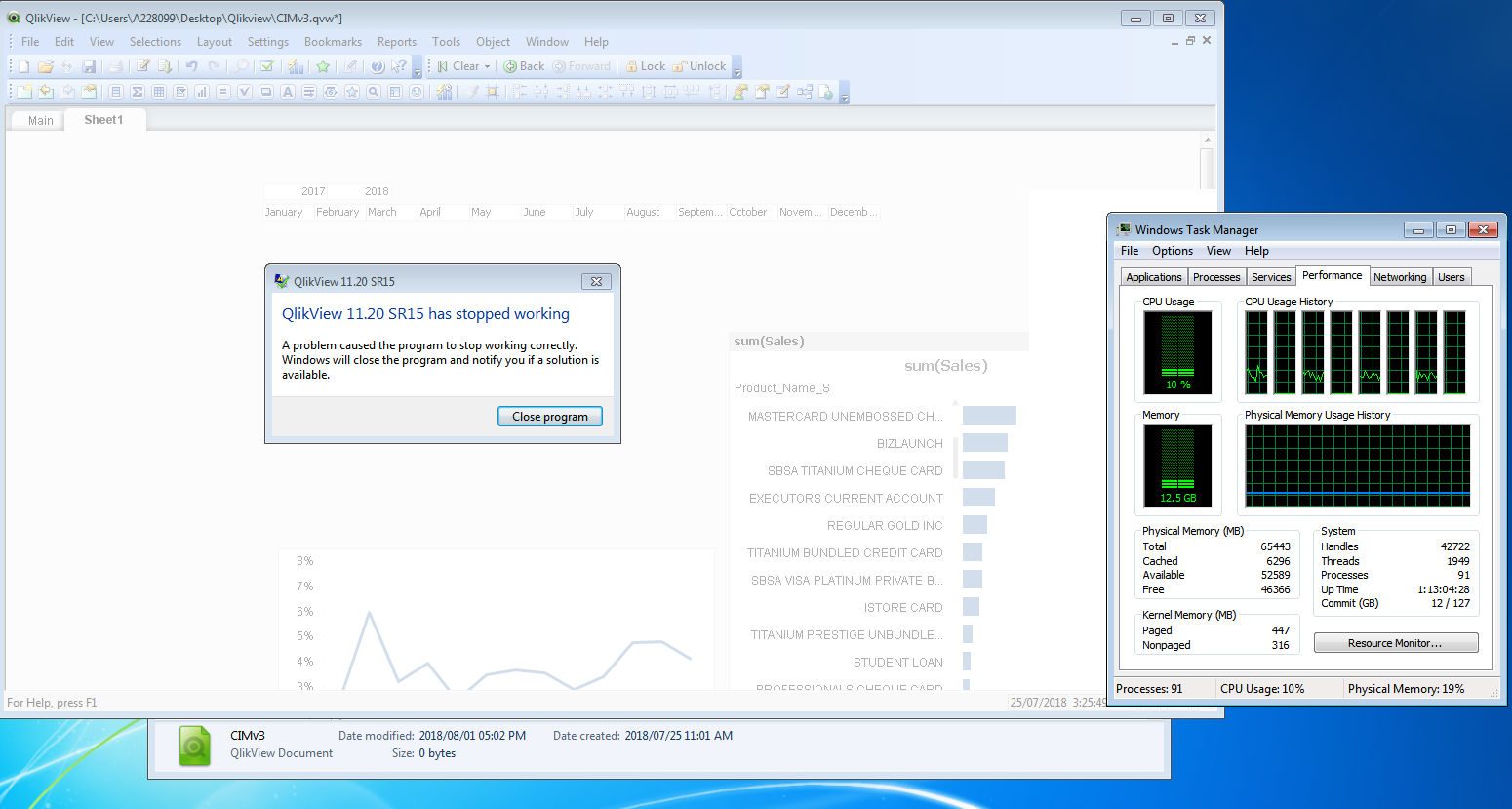Click the Help Topics question mark icon
This screenshot has width=1512, height=809.
pos(378,66)
